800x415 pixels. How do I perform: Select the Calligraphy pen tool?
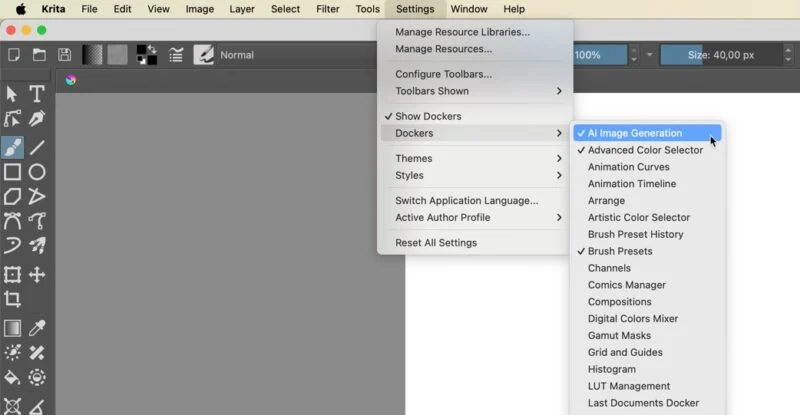pyautogui.click(x=37, y=118)
